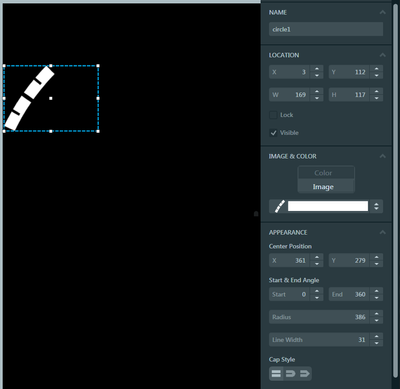This screenshot has height=389, width=400.
Task: Decrease the H height value
Action: (376, 98)
